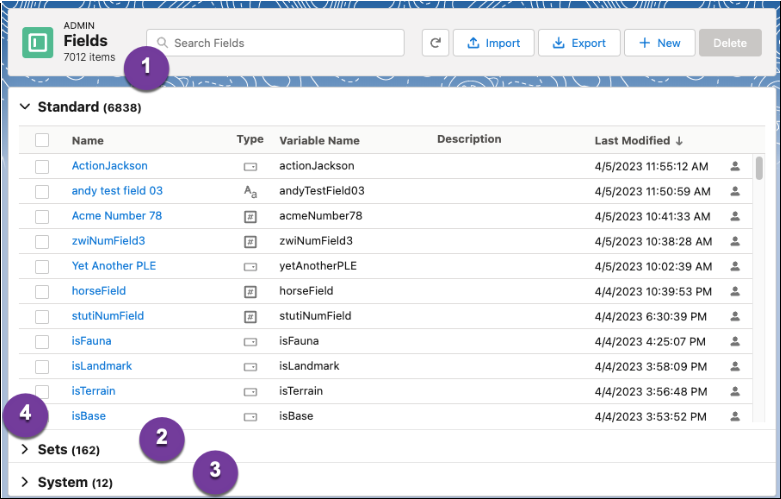Click picklist type icon for isTerrain
This screenshot has height=499, width=781.
tap(250, 392)
